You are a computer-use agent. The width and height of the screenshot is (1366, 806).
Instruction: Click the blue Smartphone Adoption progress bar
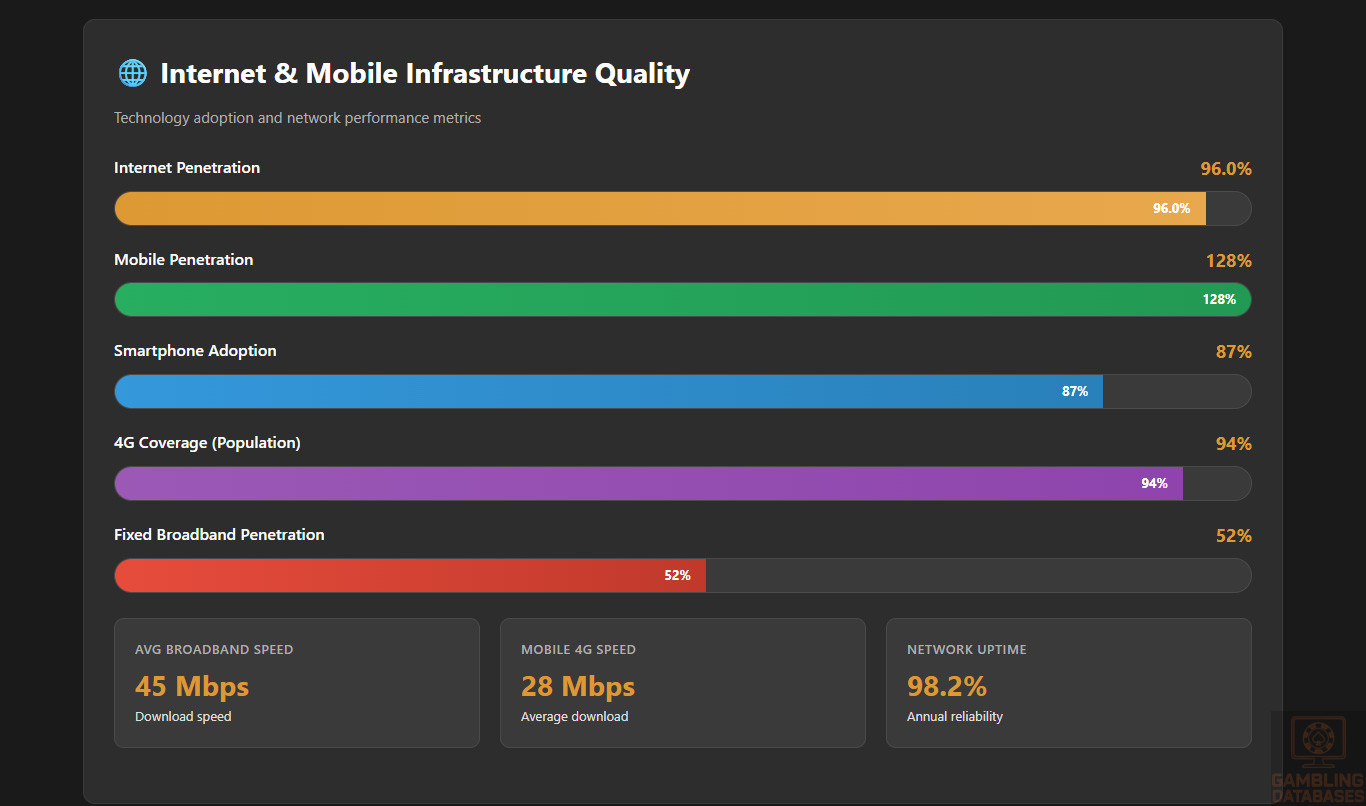click(608, 392)
